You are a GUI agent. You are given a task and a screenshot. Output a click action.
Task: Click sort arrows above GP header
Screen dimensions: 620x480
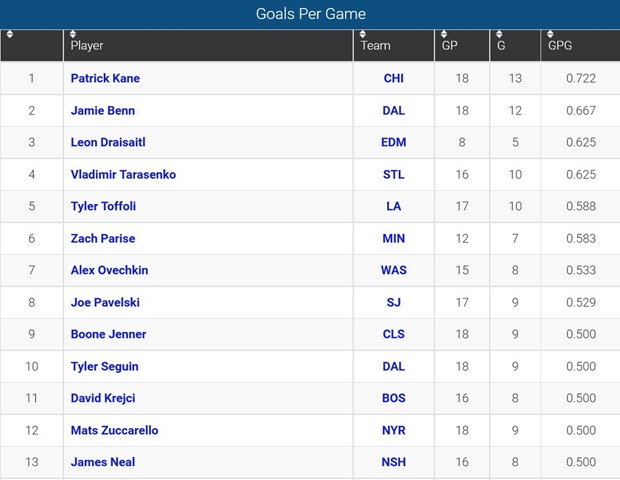pyautogui.click(x=444, y=35)
